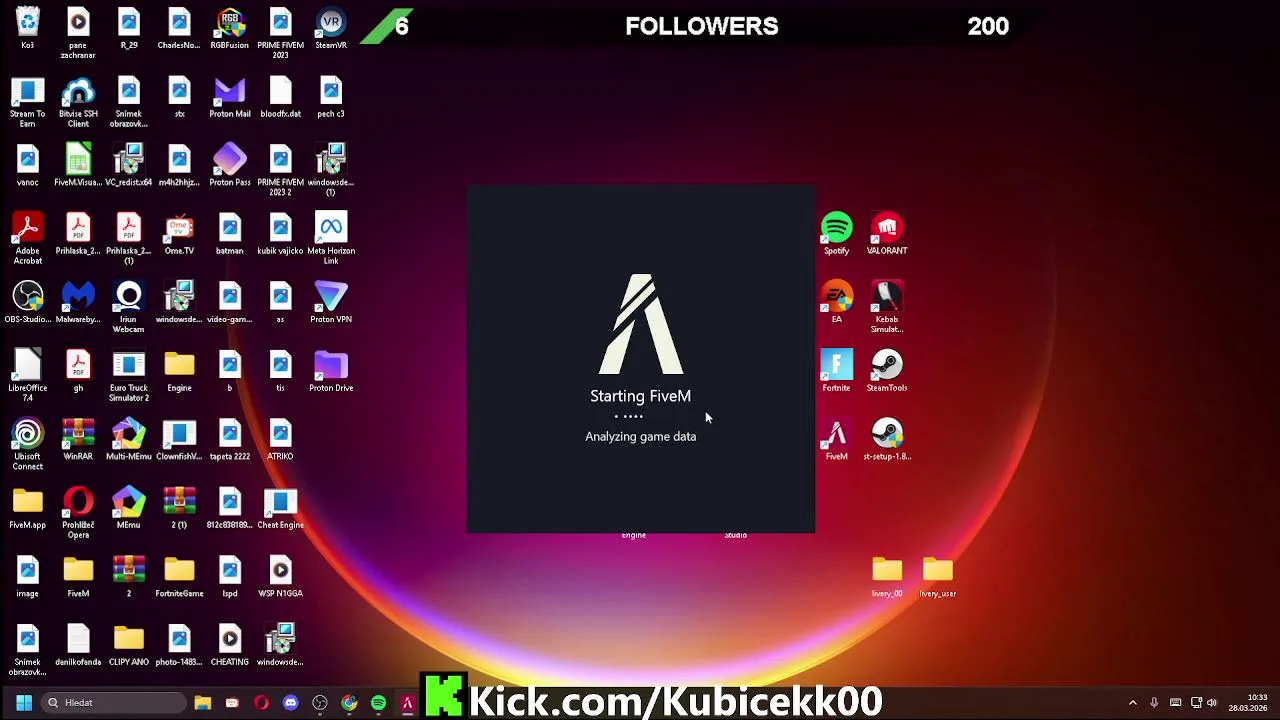Viewport: 1280px width, 720px height.
Task: Open the Malwarebytes desktop shortcut
Action: tap(78, 303)
